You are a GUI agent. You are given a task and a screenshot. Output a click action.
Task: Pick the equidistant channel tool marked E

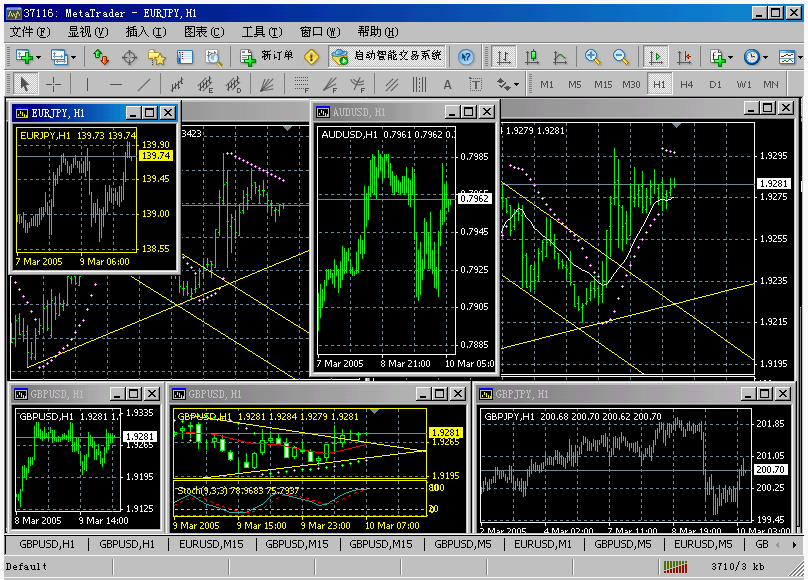coord(206,84)
